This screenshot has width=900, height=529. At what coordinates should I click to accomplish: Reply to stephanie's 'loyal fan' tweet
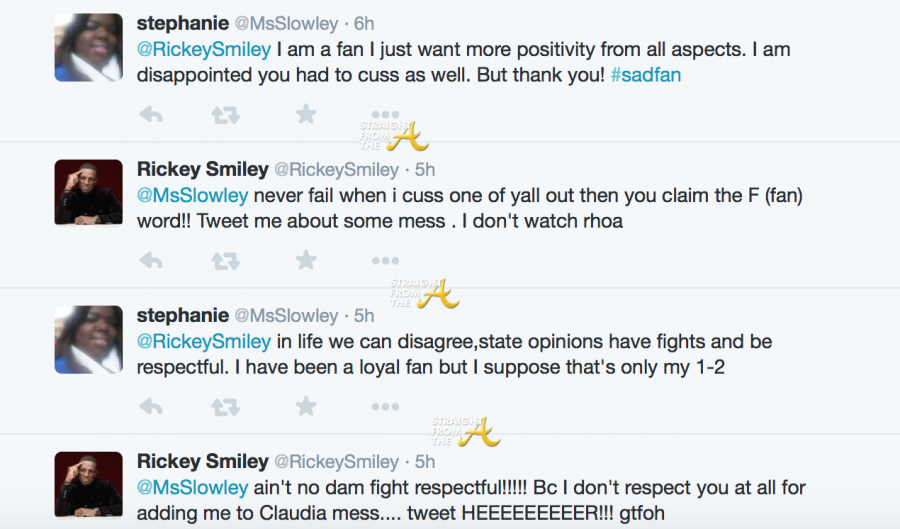coord(151,406)
